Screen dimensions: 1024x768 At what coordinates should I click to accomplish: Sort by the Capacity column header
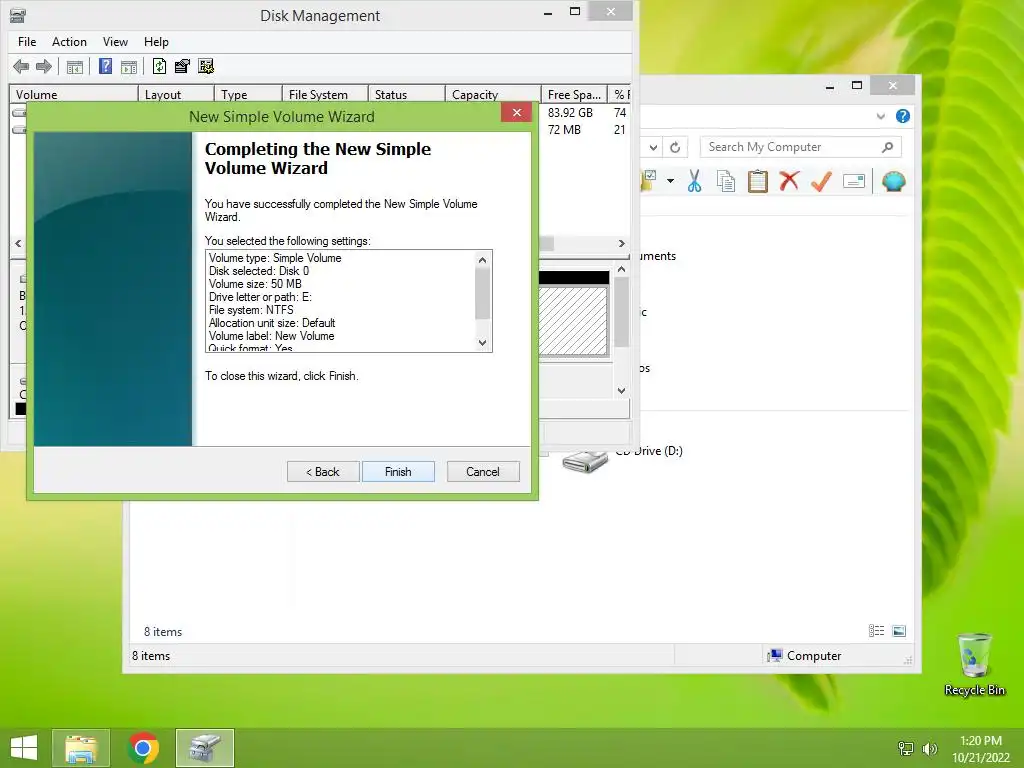[493, 95]
